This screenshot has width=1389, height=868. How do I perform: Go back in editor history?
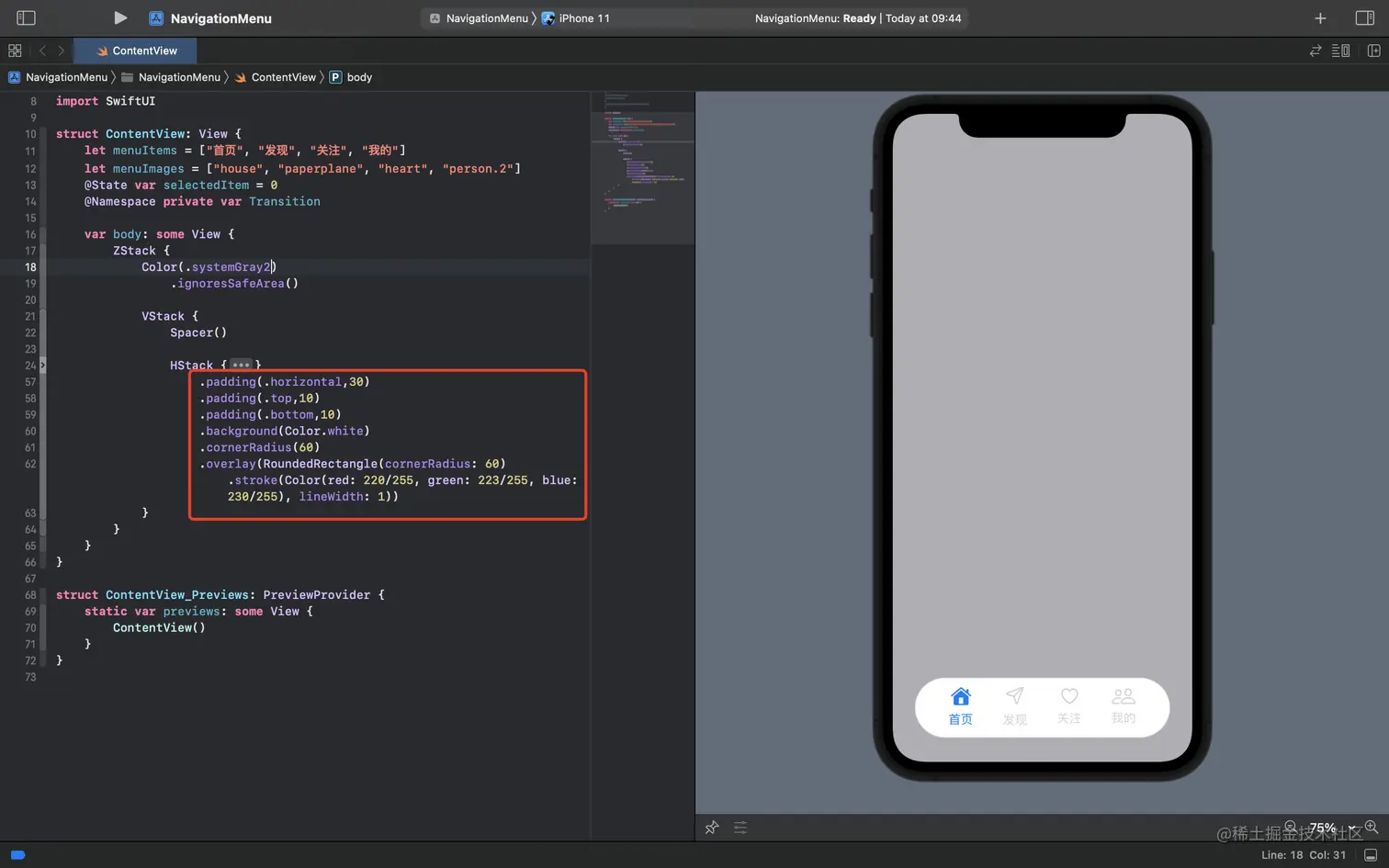point(42,51)
